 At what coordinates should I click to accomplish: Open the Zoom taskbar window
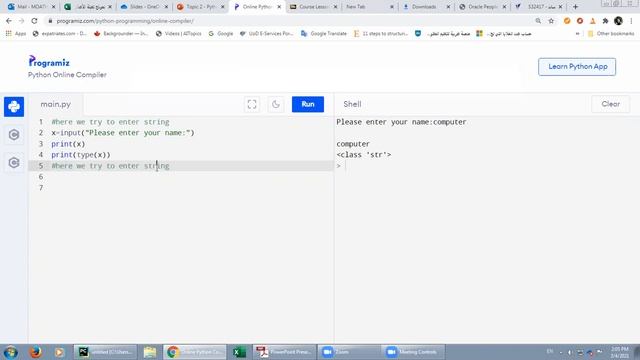[x=349, y=352]
